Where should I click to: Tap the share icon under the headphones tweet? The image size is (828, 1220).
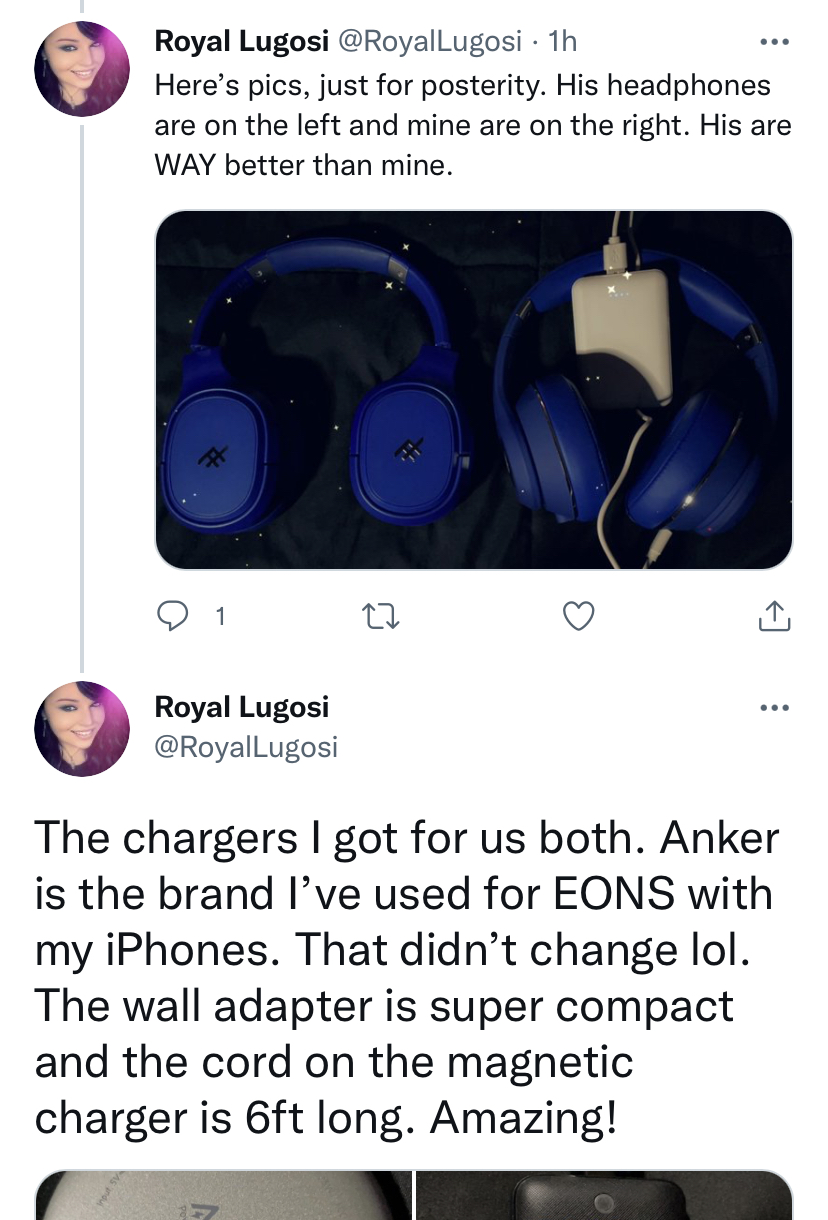tap(775, 617)
